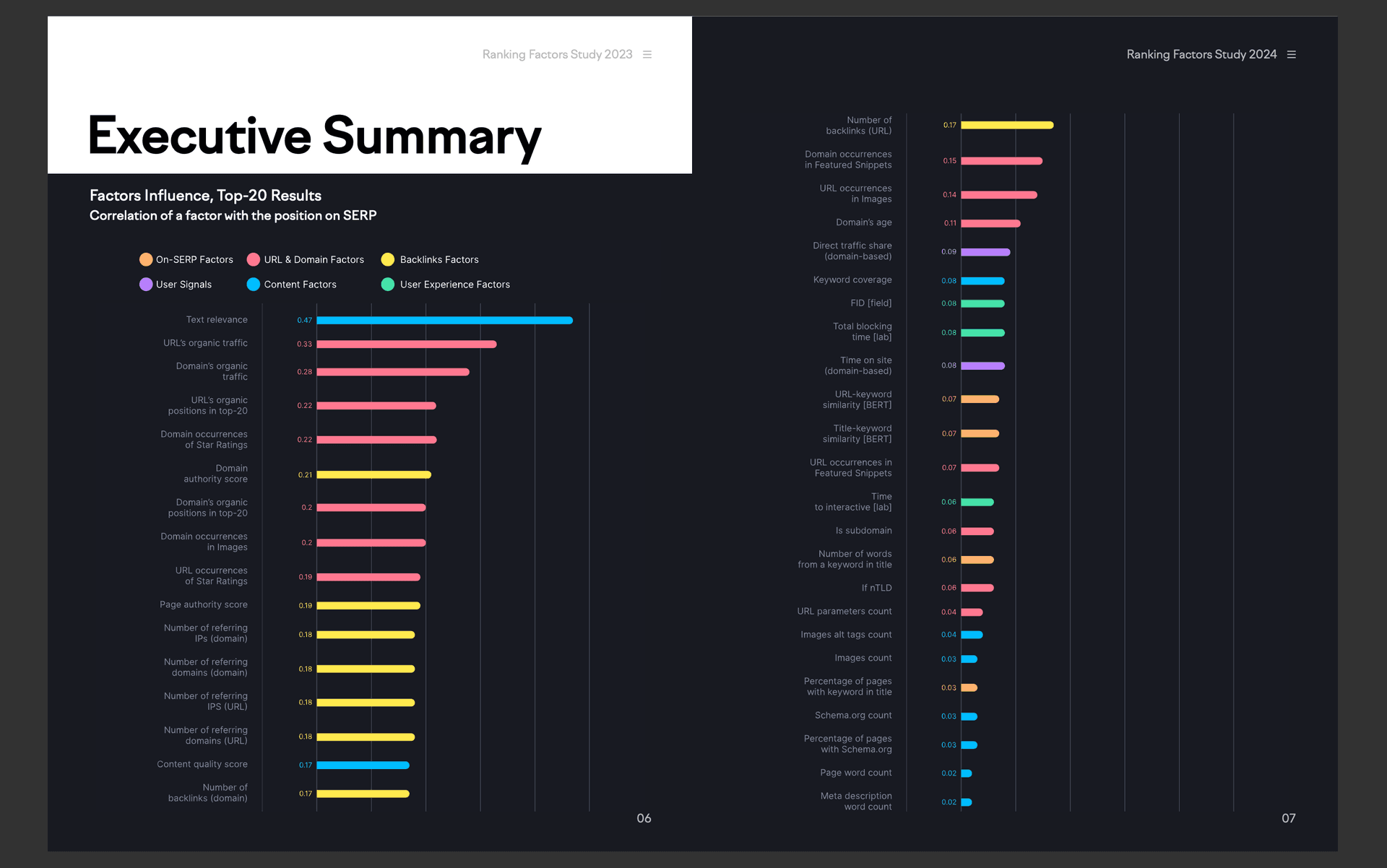Click the 'If nTLD' label
The width and height of the screenshot is (1387, 868).
pyautogui.click(x=877, y=588)
